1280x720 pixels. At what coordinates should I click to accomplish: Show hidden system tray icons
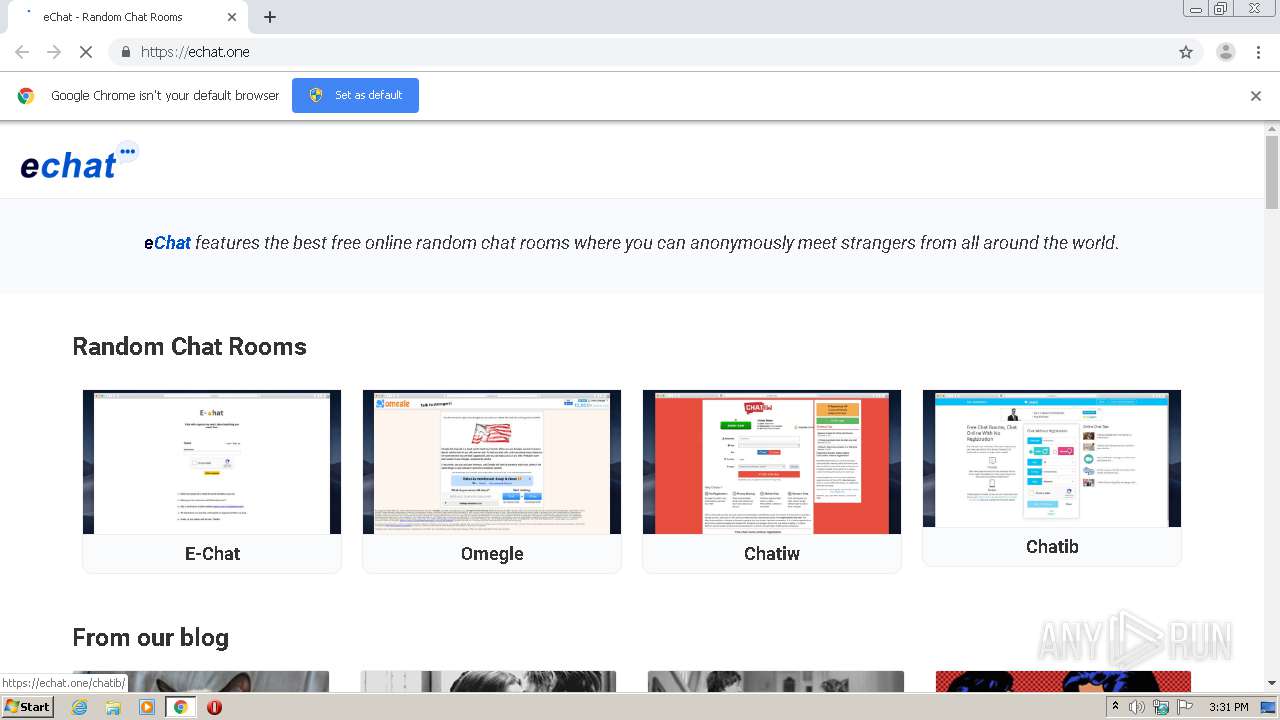[x=1115, y=707]
